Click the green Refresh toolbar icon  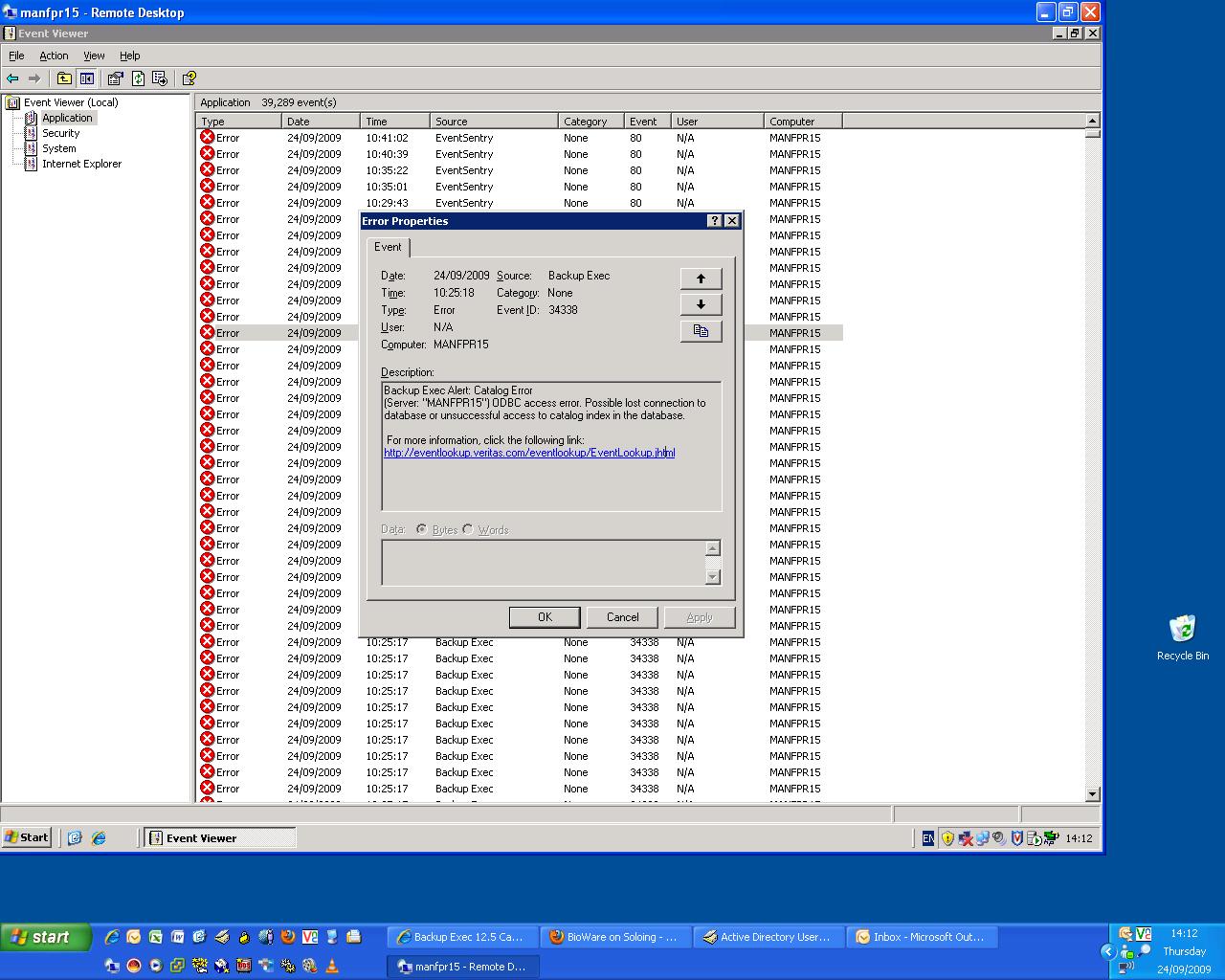click(x=138, y=78)
